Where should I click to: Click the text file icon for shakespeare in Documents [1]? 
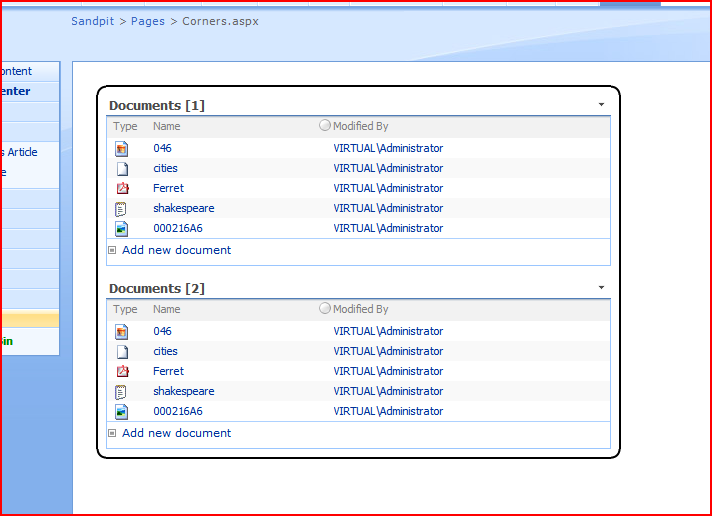122,209
